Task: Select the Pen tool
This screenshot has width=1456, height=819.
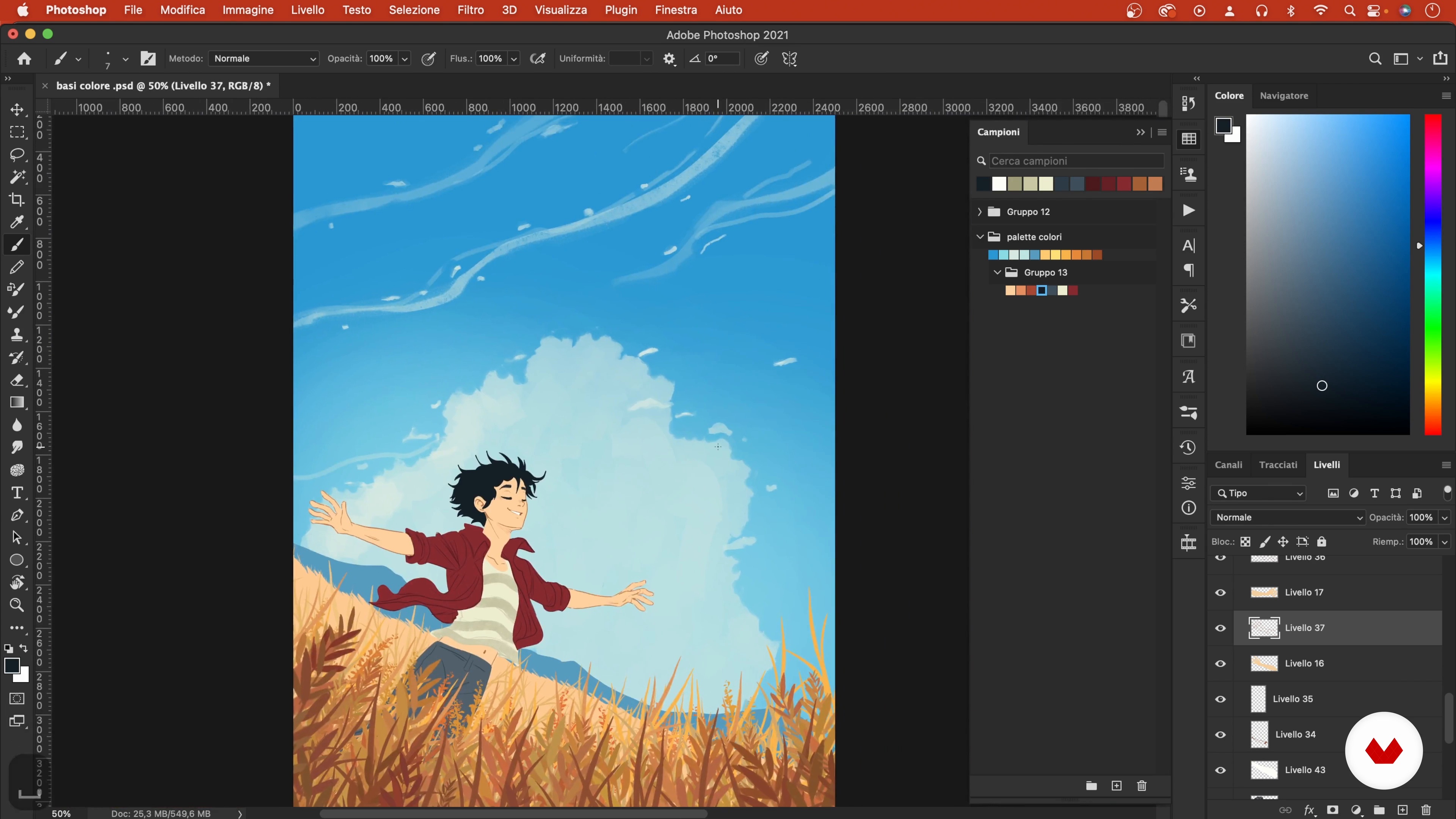Action: (x=17, y=515)
